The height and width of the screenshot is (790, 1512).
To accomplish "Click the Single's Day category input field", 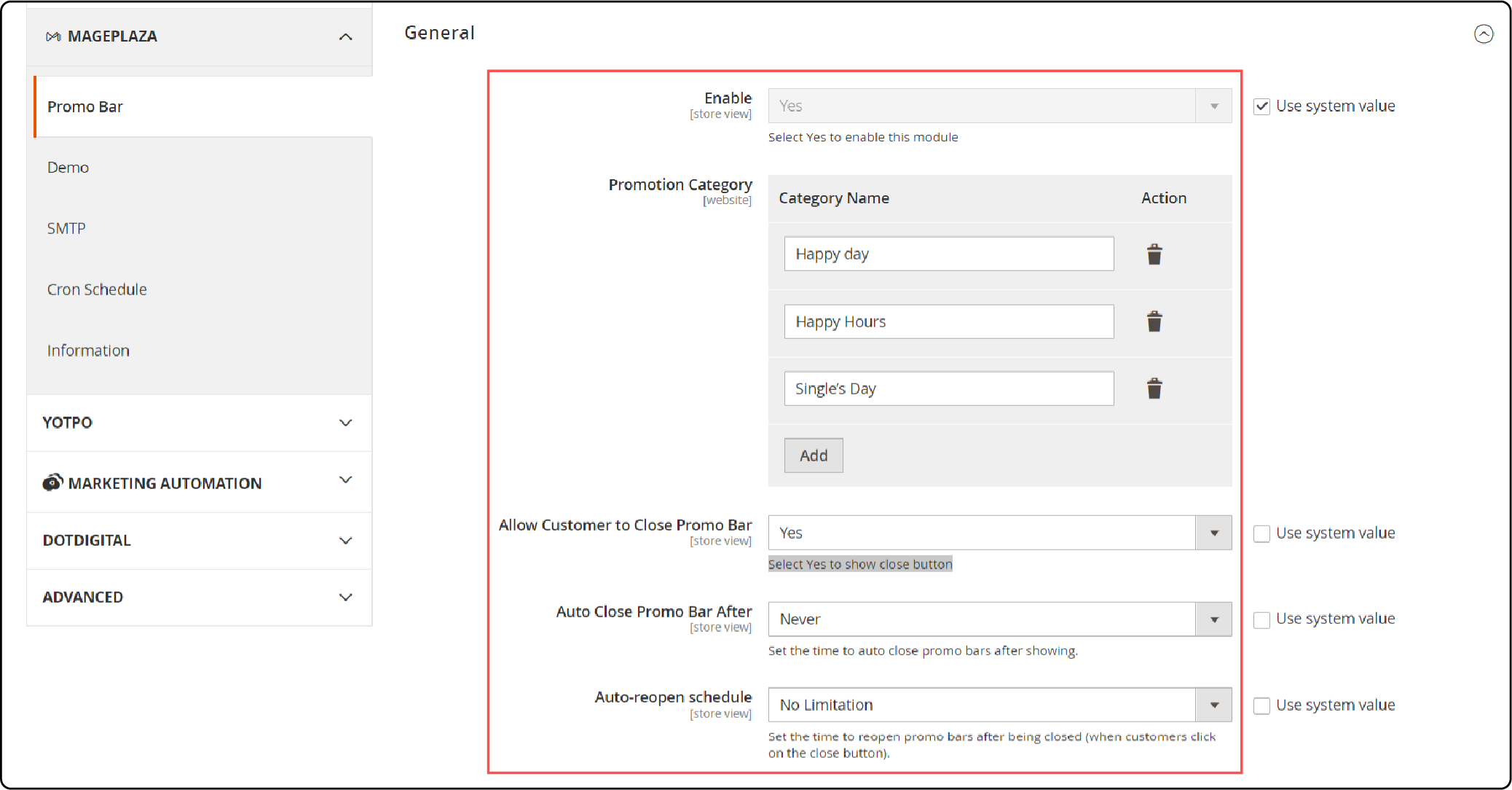I will coord(948,388).
